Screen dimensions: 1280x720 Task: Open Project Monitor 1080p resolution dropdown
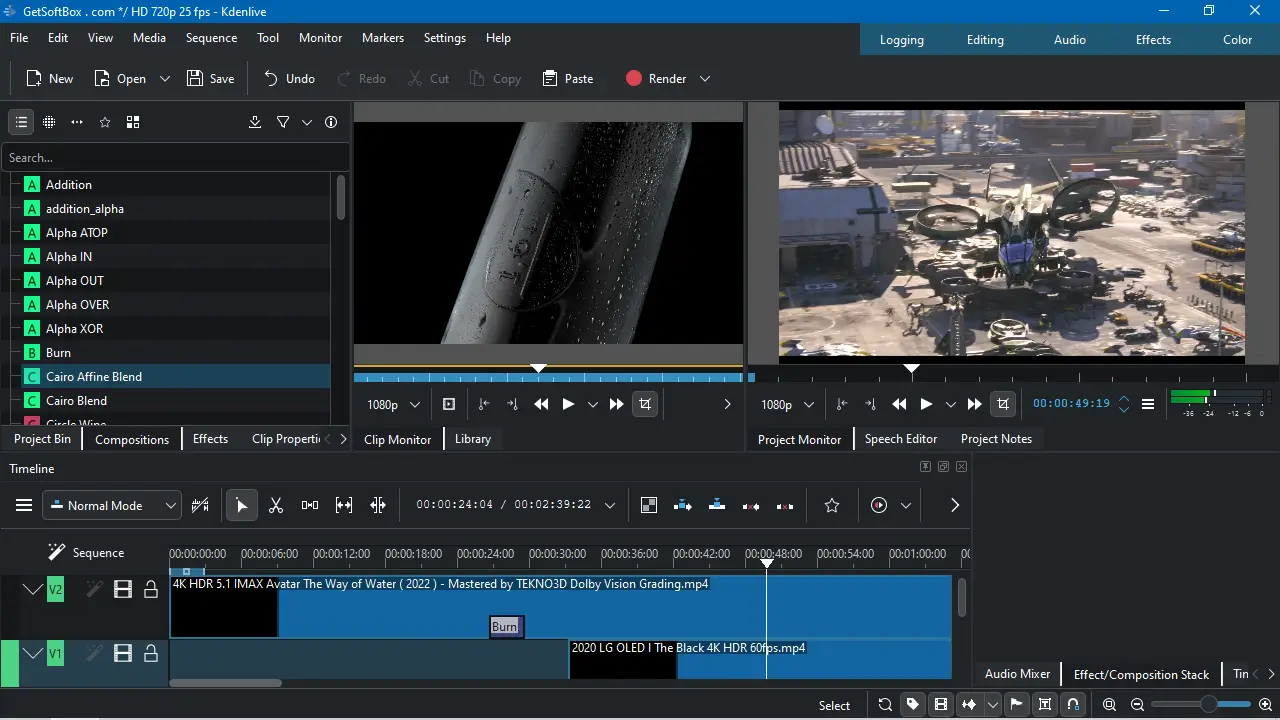coord(787,404)
